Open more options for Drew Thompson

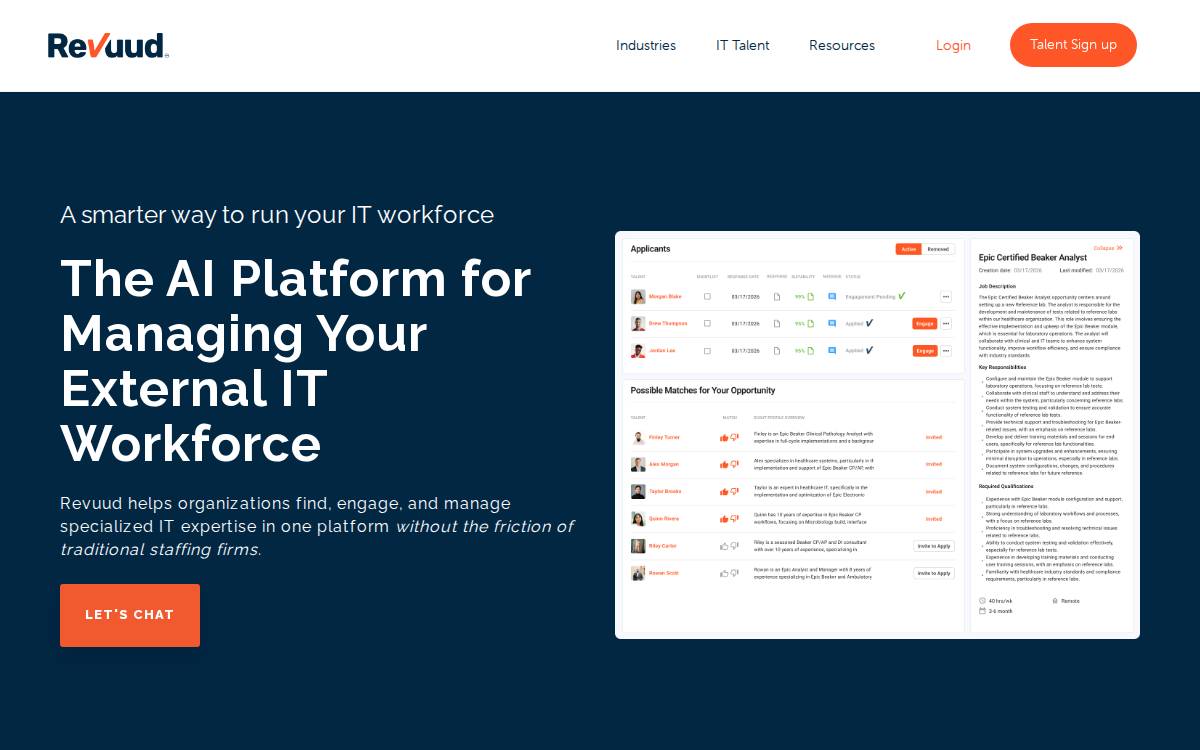tap(946, 323)
